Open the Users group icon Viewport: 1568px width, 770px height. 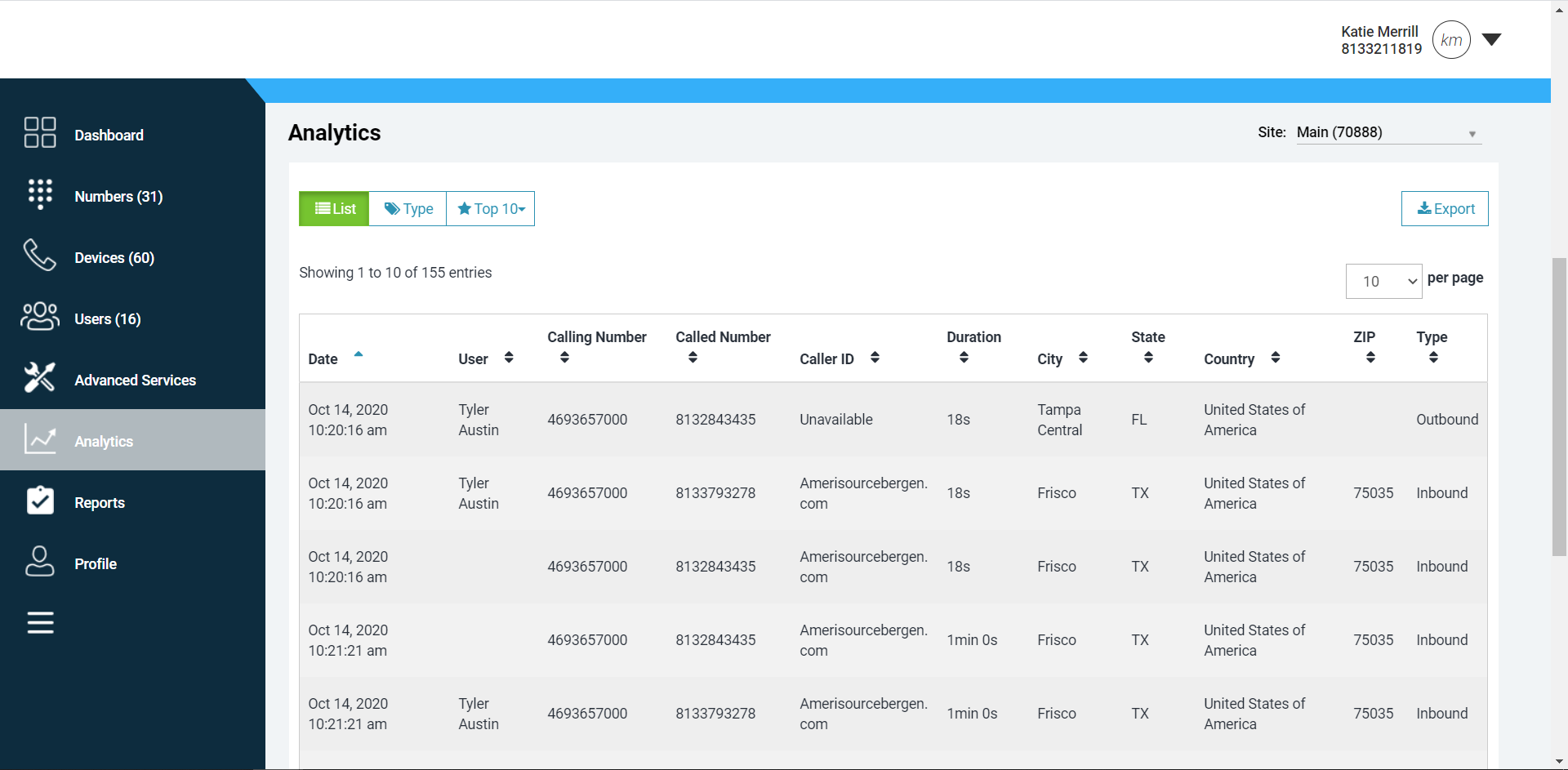(x=40, y=317)
